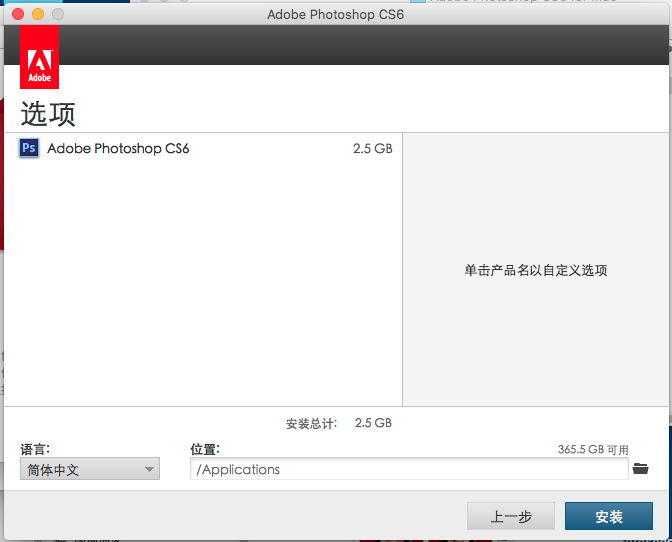Open the 简体中文 language dropdown
Viewport: 672px width, 542px height.
coord(90,469)
